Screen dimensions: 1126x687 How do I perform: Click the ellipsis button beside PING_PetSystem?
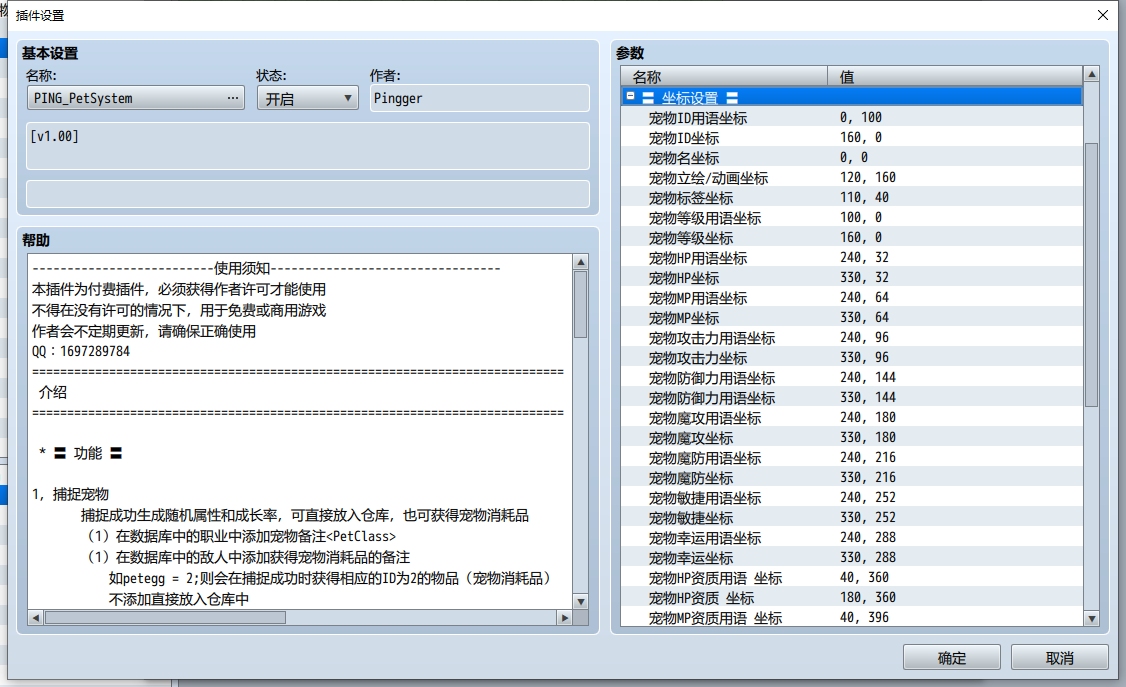pos(233,98)
